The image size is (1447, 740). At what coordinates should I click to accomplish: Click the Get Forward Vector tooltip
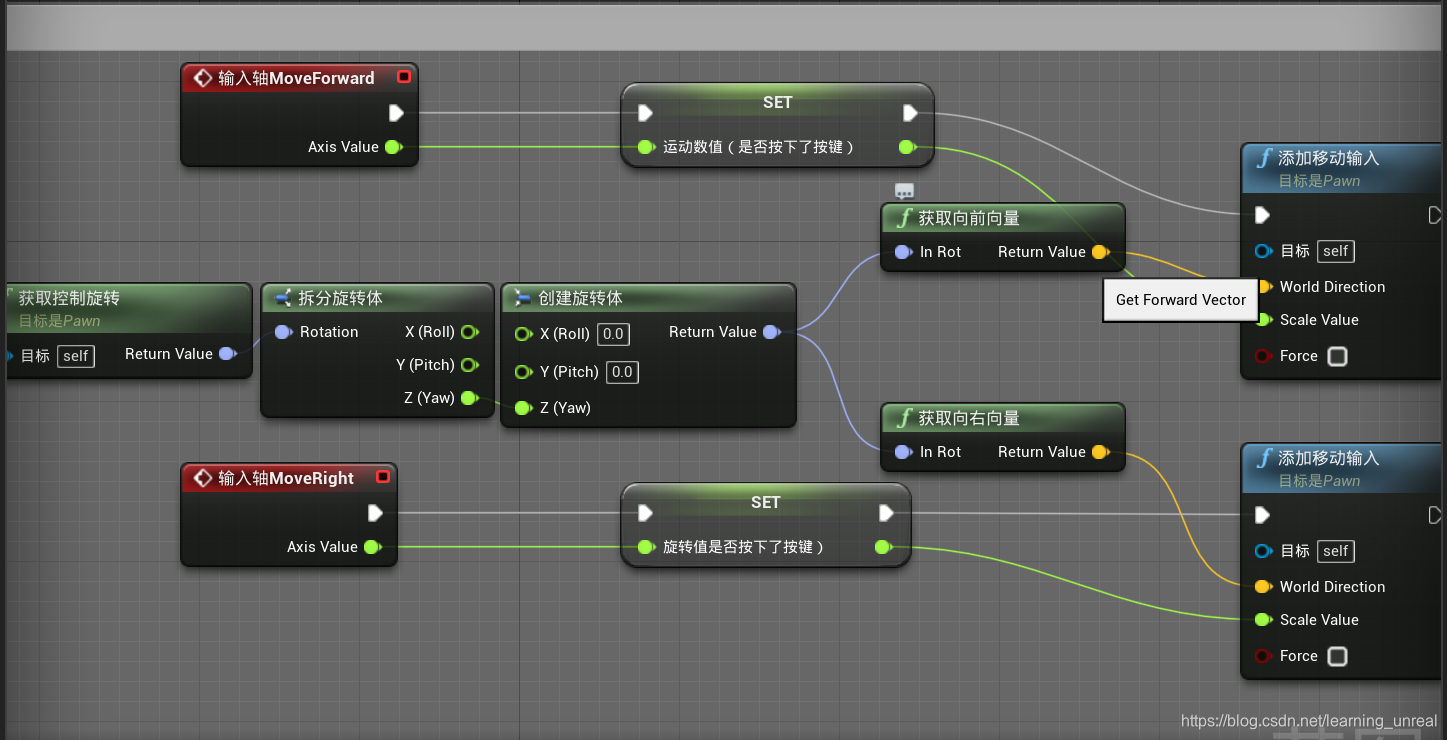(1181, 300)
